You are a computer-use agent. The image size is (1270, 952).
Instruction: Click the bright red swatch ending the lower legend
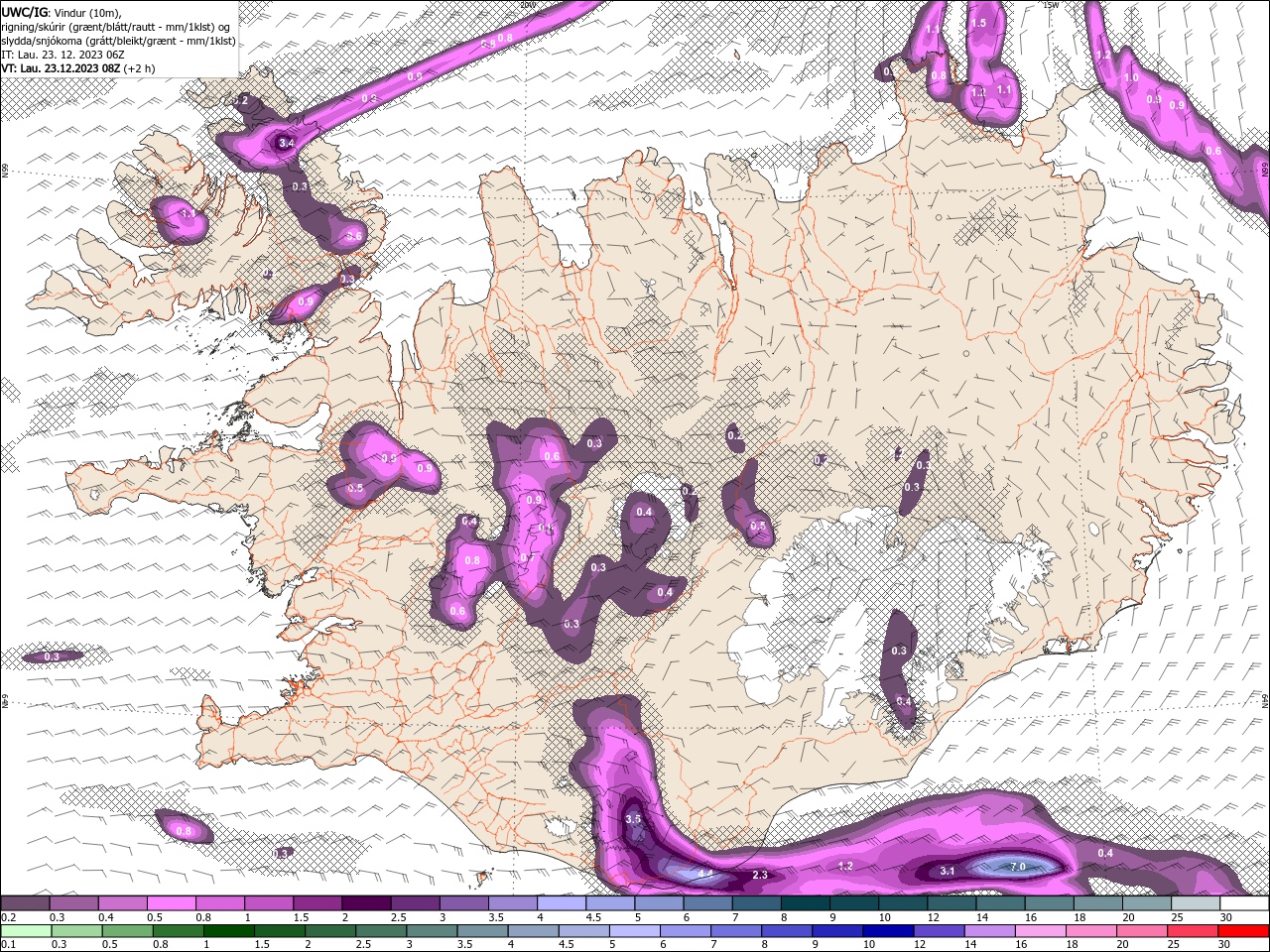(1244, 931)
